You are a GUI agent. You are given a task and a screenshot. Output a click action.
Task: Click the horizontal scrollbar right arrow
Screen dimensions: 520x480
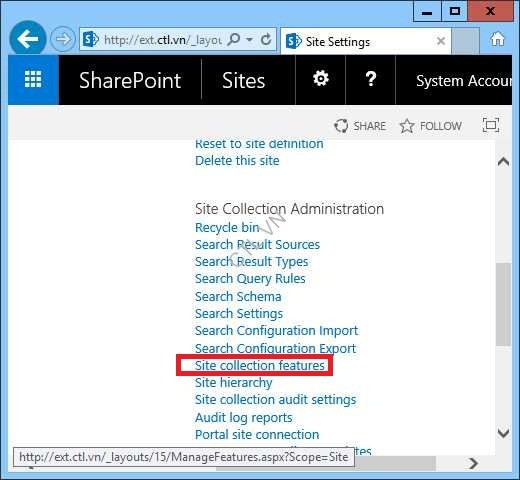[473, 463]
